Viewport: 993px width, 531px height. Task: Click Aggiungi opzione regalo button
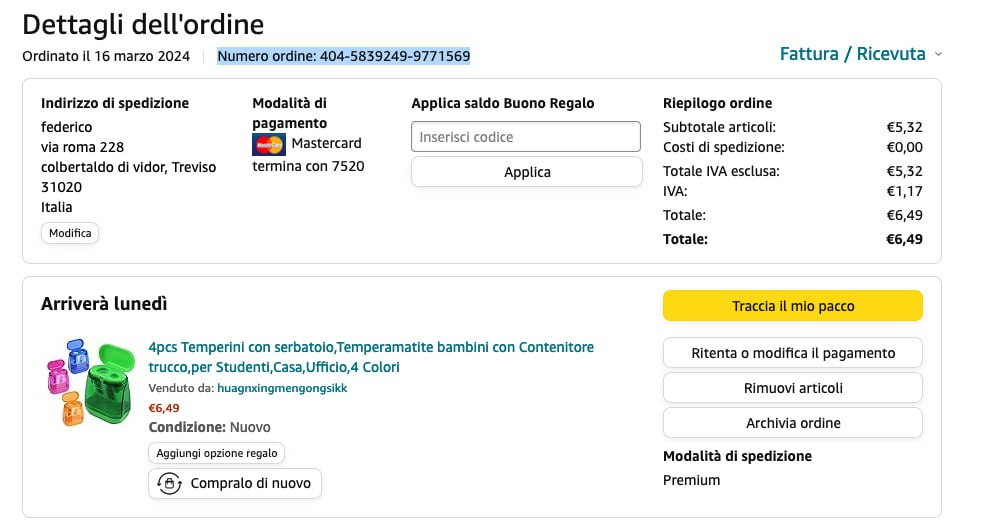217,453
